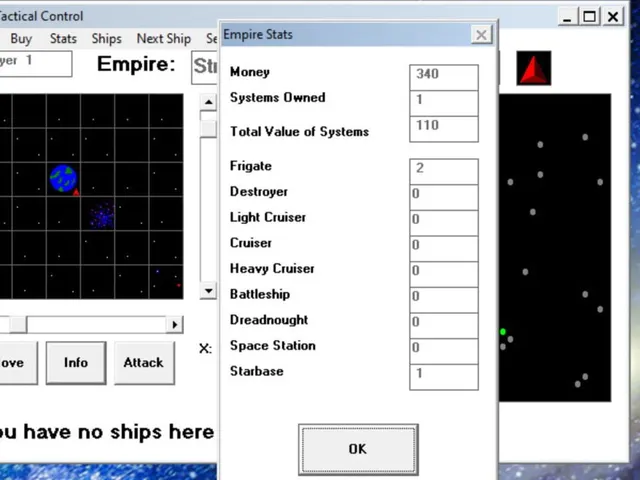Click the green dot on the galaxy minimap

point(503,332)
